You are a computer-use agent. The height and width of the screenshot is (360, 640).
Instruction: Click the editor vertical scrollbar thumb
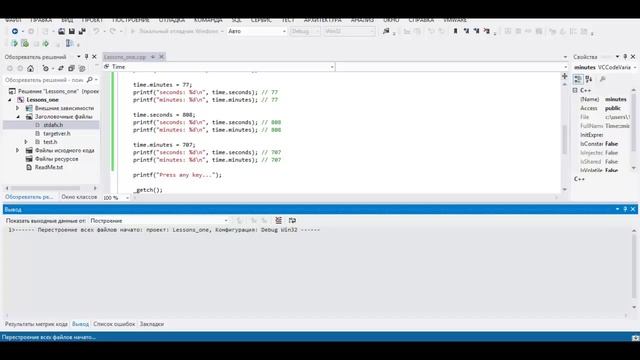pos(564,139)
